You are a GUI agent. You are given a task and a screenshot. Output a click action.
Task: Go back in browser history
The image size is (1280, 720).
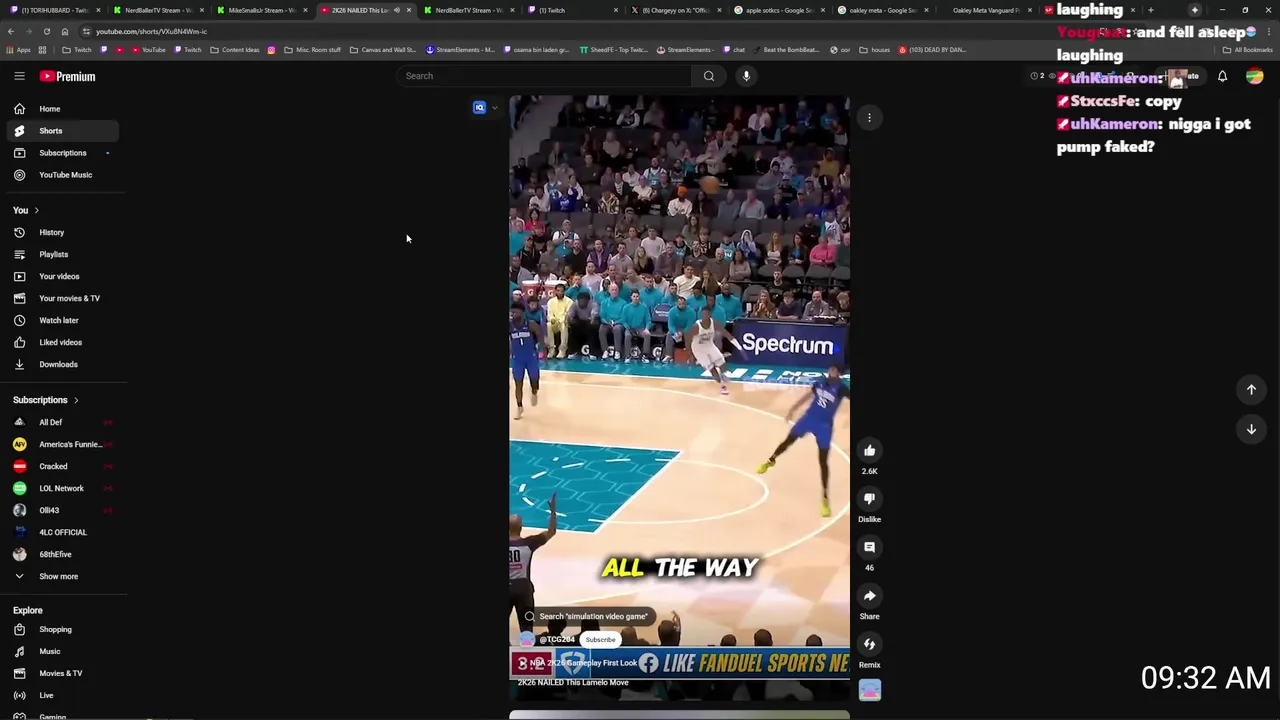point(10,31)
